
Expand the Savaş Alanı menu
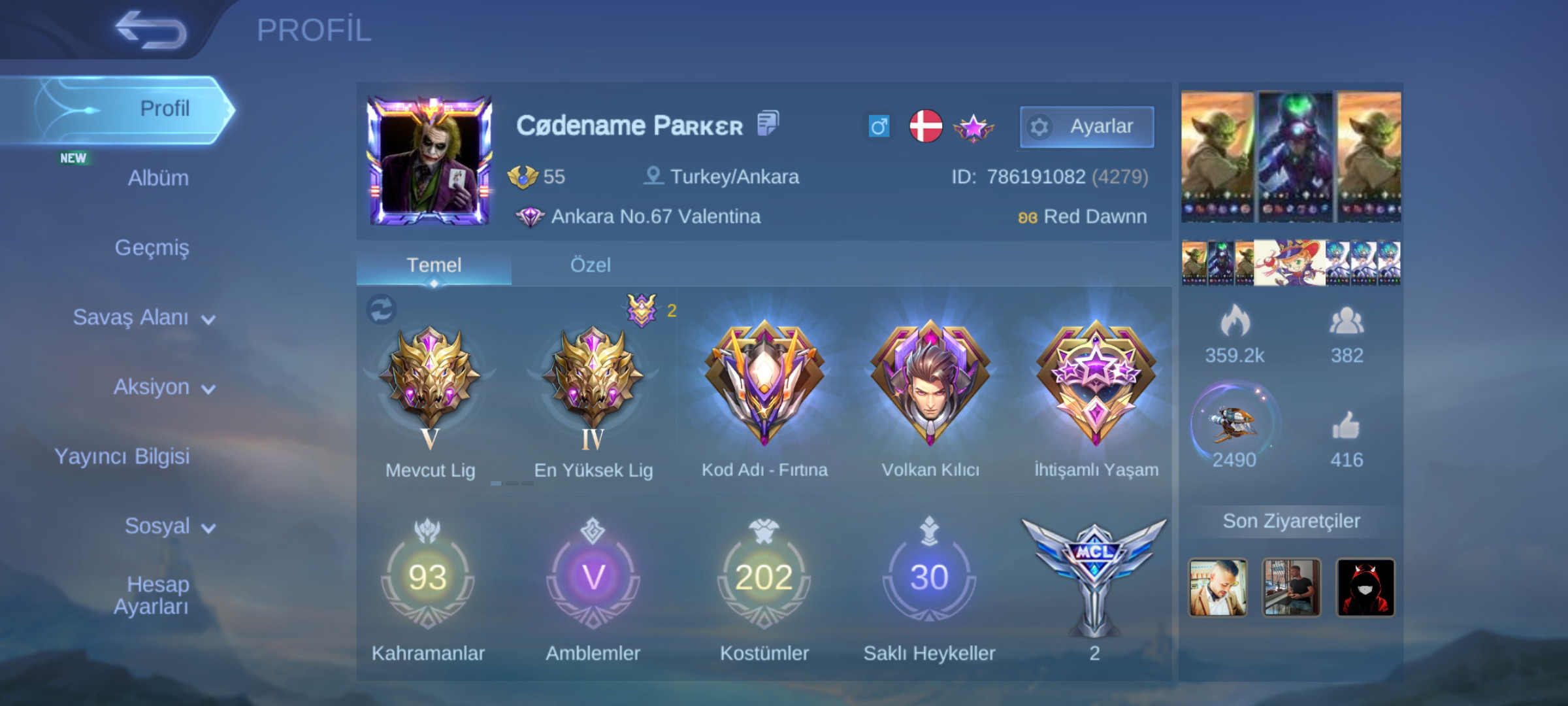point(144,318)
